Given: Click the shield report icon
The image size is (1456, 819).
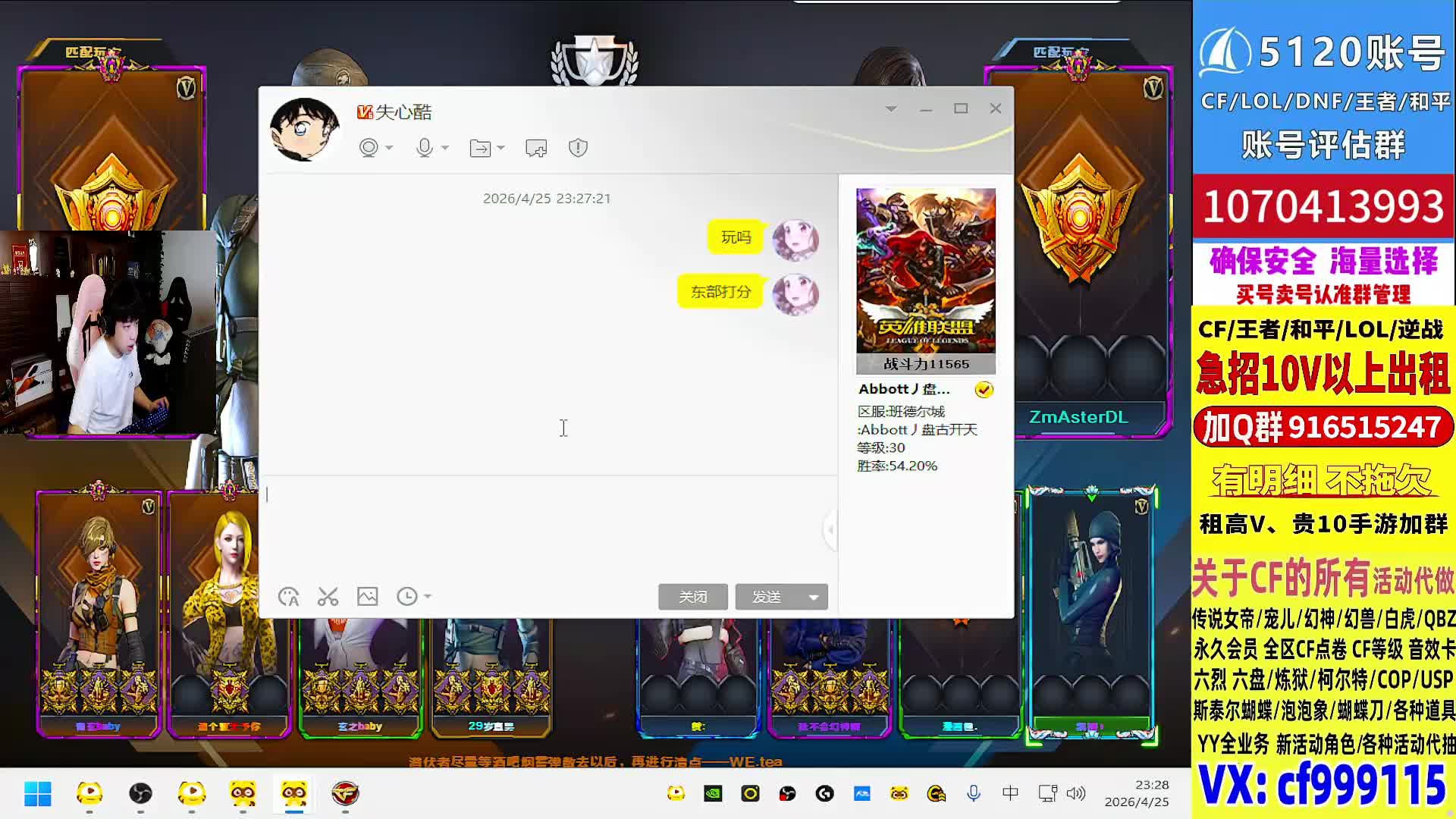Looking at the screenshot, I should point(578,148).
